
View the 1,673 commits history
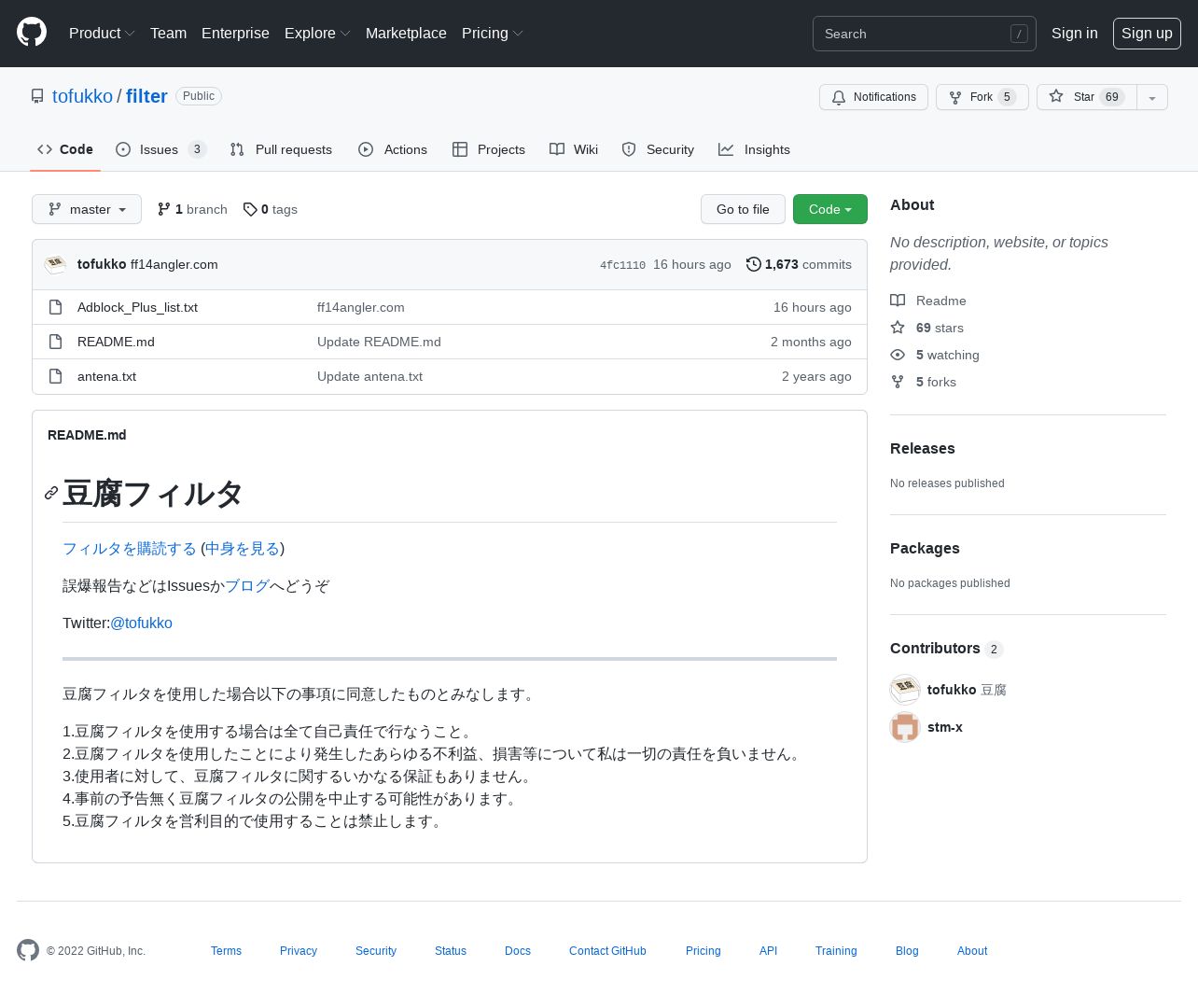click(x=799, y=264)
